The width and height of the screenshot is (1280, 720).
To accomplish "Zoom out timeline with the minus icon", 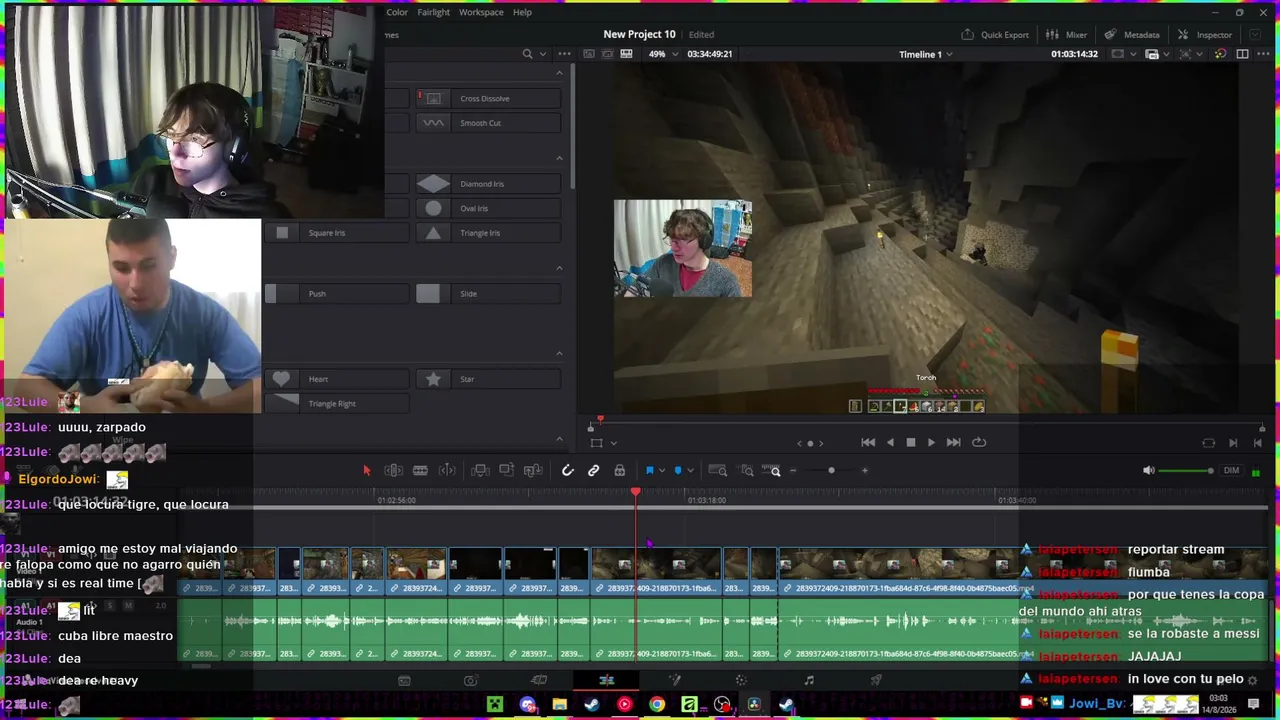I will click(x=795, y=471).
